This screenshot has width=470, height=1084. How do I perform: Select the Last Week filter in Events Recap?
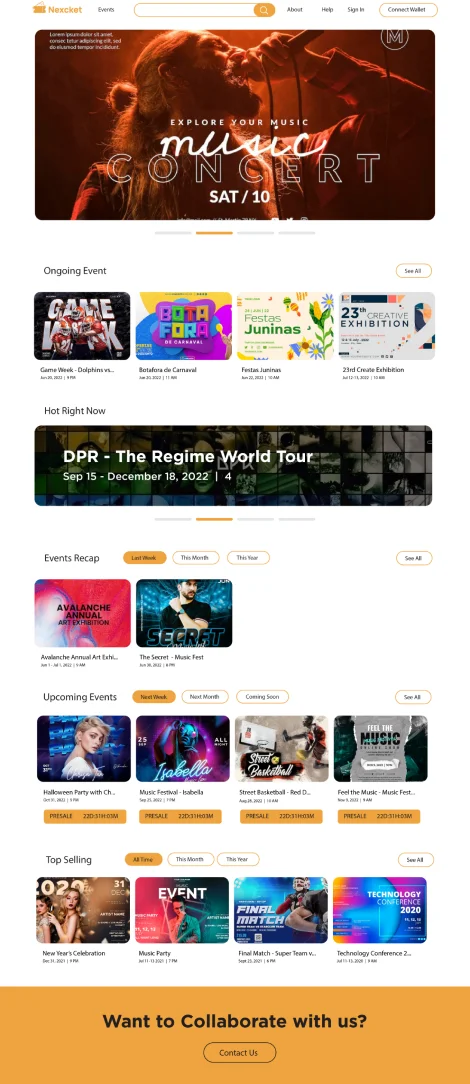[x=144, y=558]
